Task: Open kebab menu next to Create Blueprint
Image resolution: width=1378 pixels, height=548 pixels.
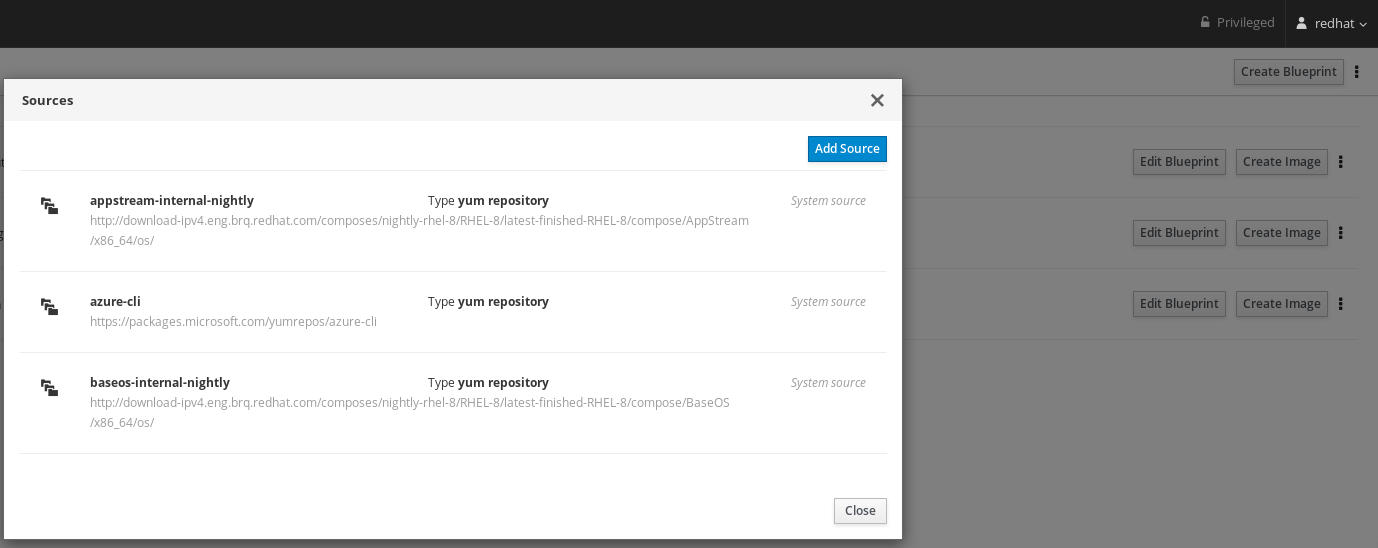Action: [1357, 72]
